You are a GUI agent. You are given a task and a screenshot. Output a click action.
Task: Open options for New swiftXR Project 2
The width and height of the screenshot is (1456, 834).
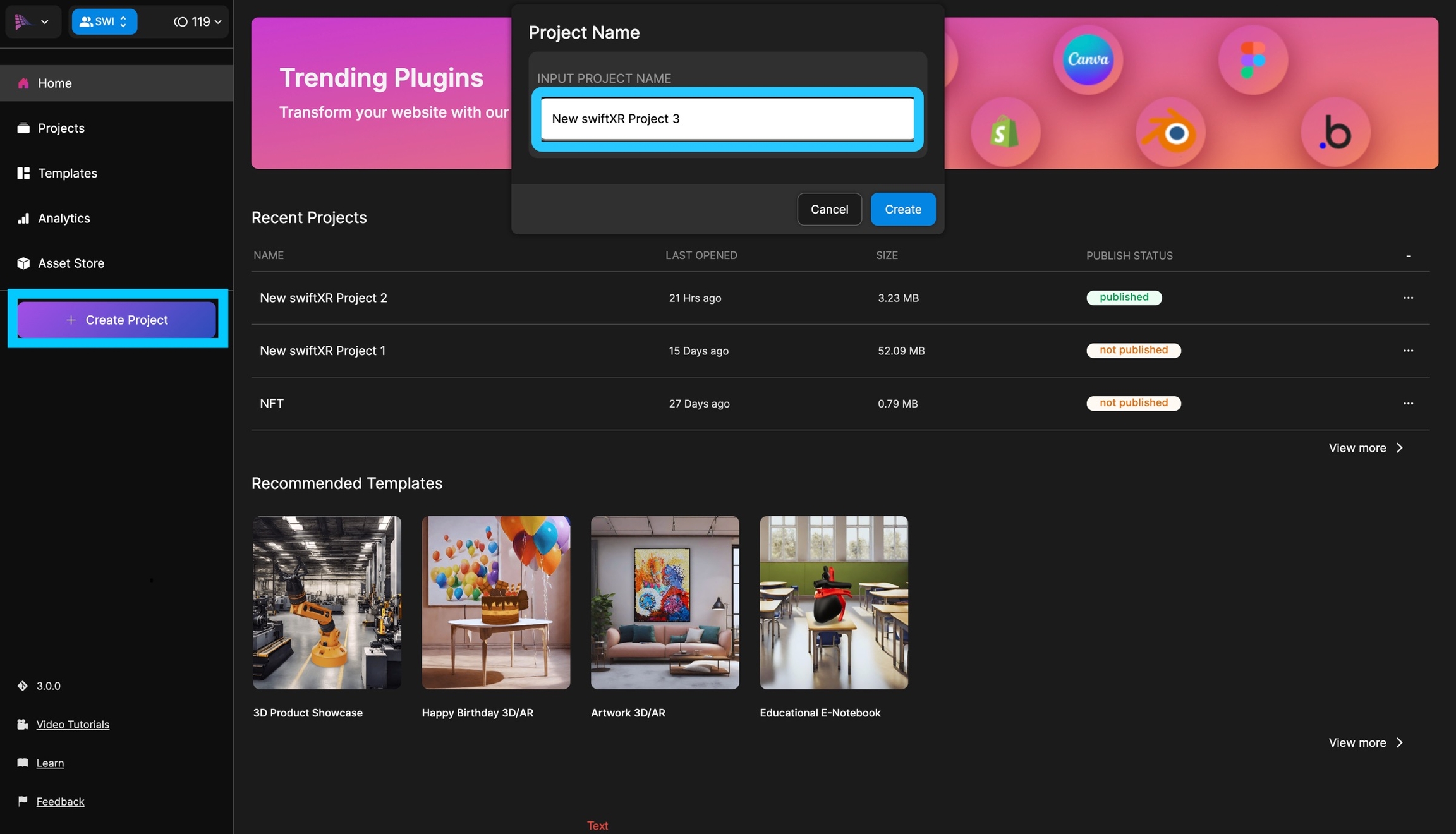pos(1408,298)
